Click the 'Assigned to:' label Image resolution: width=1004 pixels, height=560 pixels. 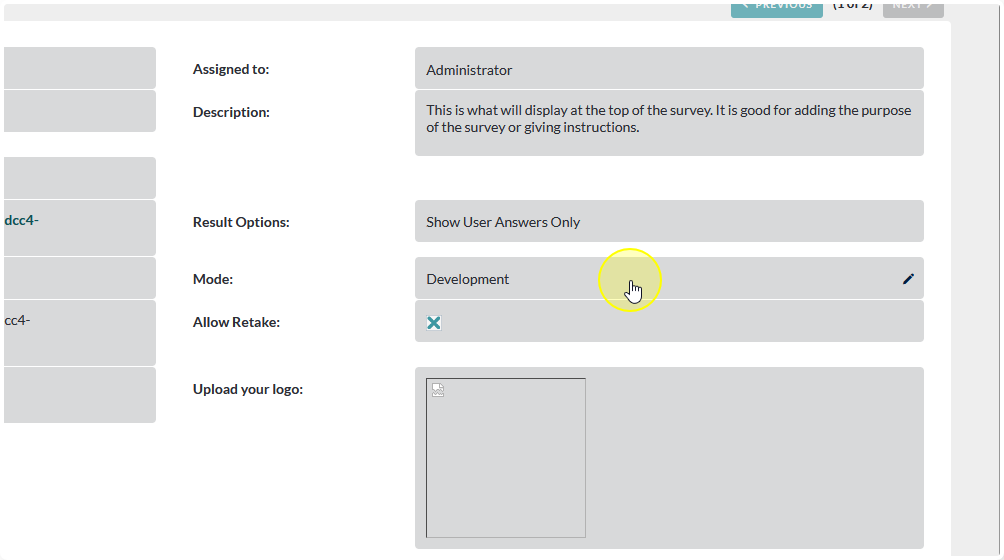coord(231,70)
